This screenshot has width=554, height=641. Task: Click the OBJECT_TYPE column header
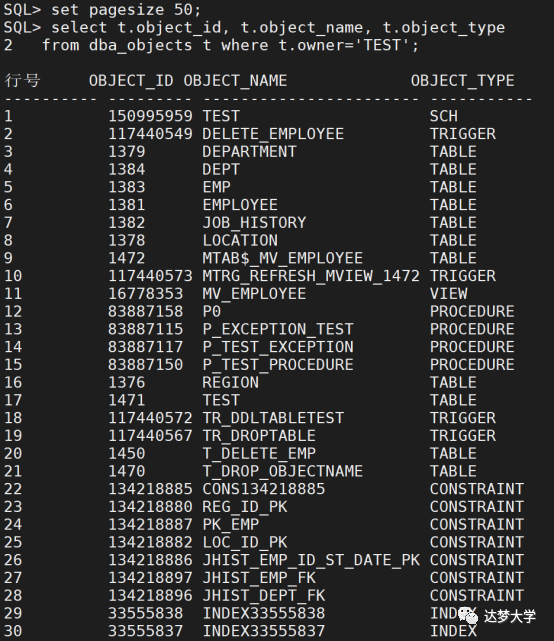pos(463,81)
